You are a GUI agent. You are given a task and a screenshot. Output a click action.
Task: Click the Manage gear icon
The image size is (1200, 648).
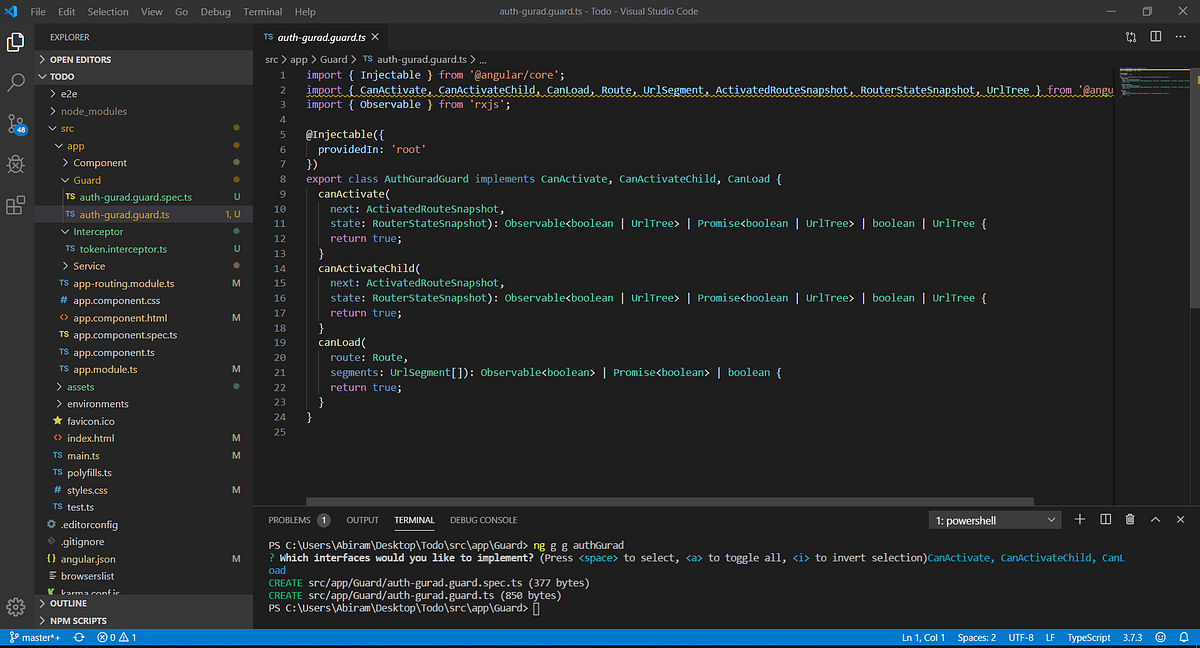16,607
